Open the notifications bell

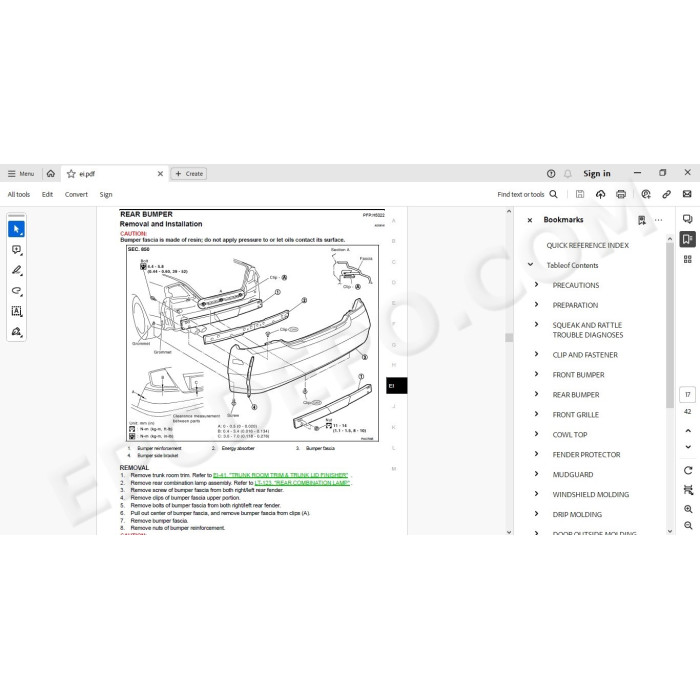pos(568,174)
